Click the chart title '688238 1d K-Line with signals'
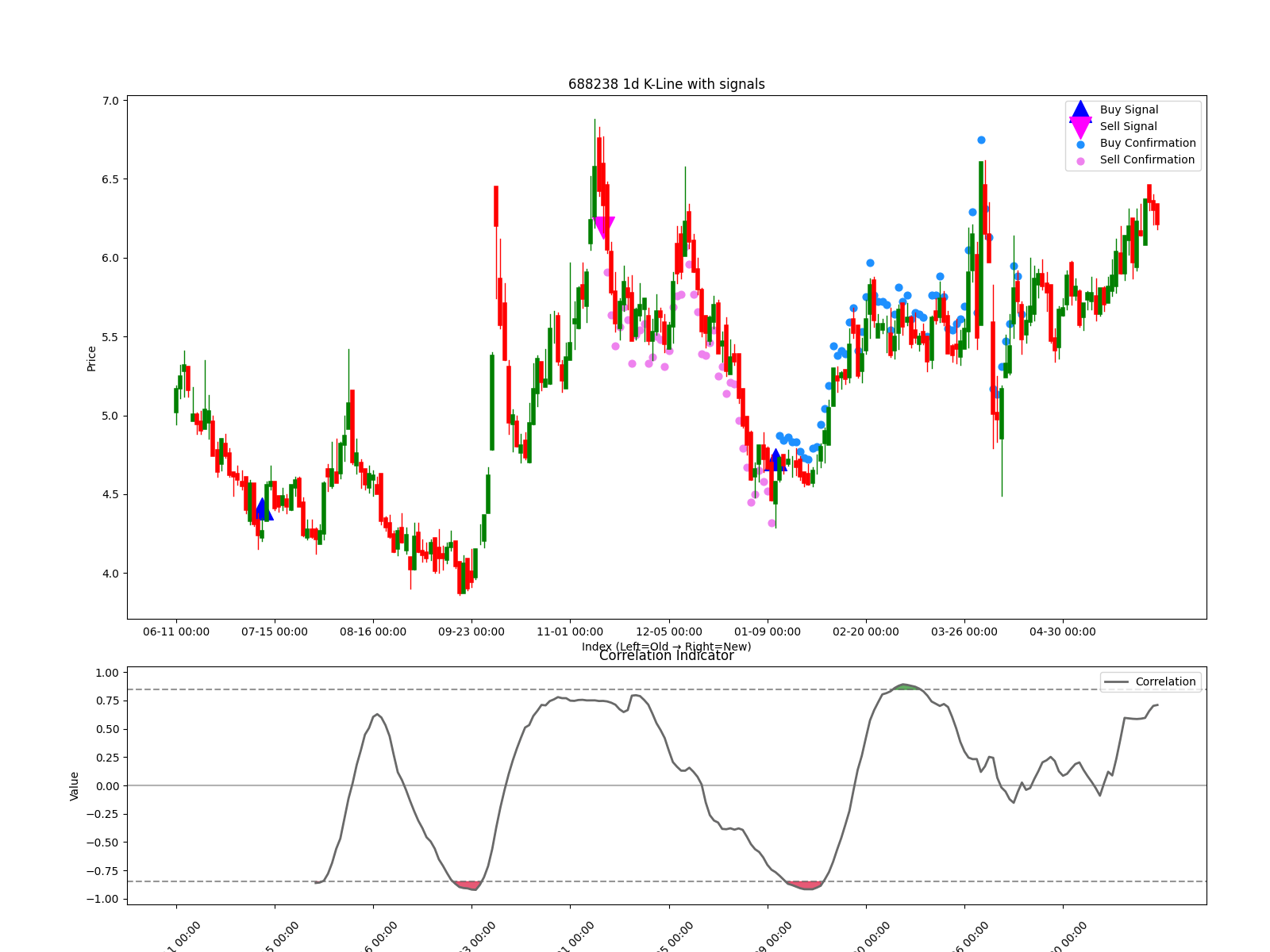This screenshot has width=1270, height=952. pyautogui.click(x=667, y=84)
